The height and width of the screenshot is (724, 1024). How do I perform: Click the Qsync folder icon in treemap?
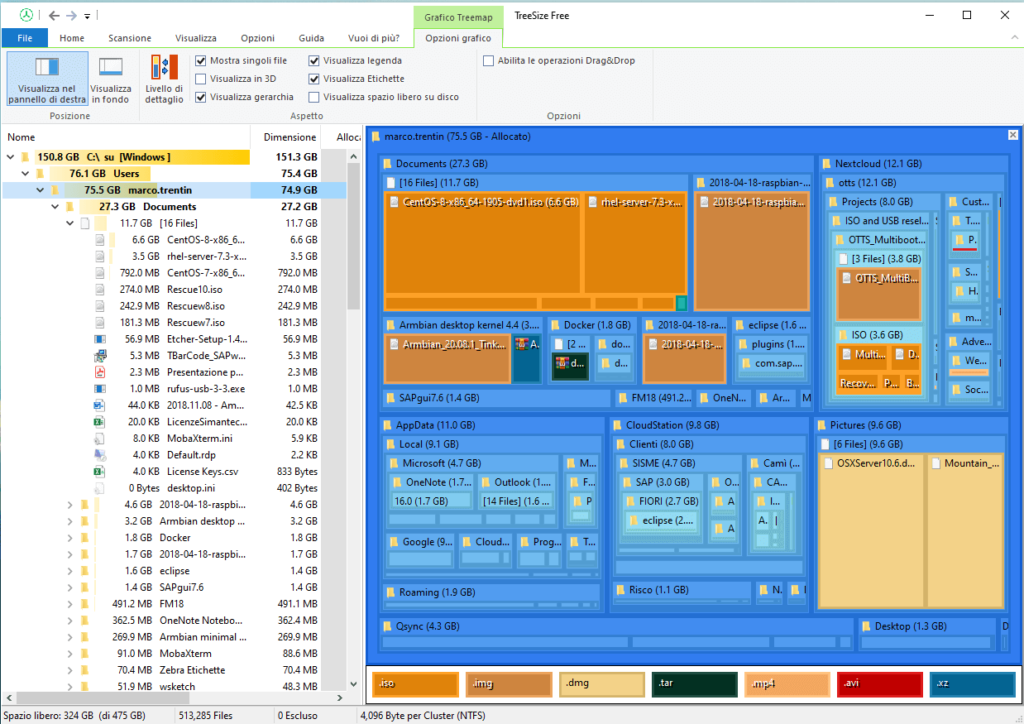point(387,626)
